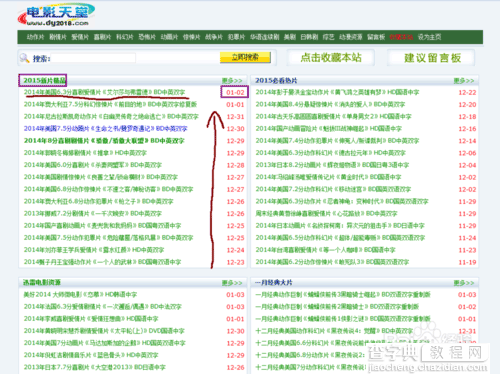
Task: Open the 《麦兜我和我妈妈》 movie link
Action: point(102,226)
